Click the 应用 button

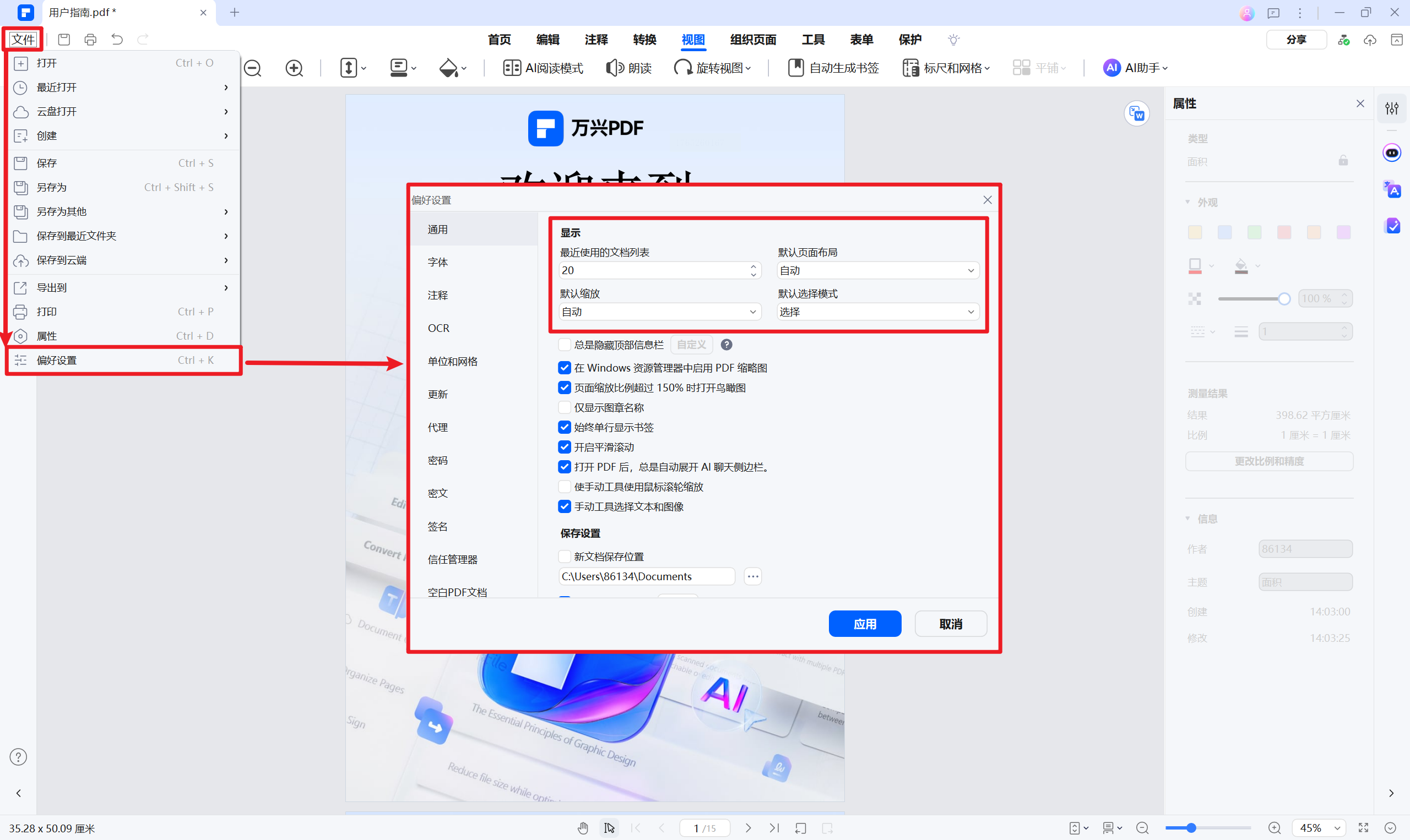pos(864,624)
